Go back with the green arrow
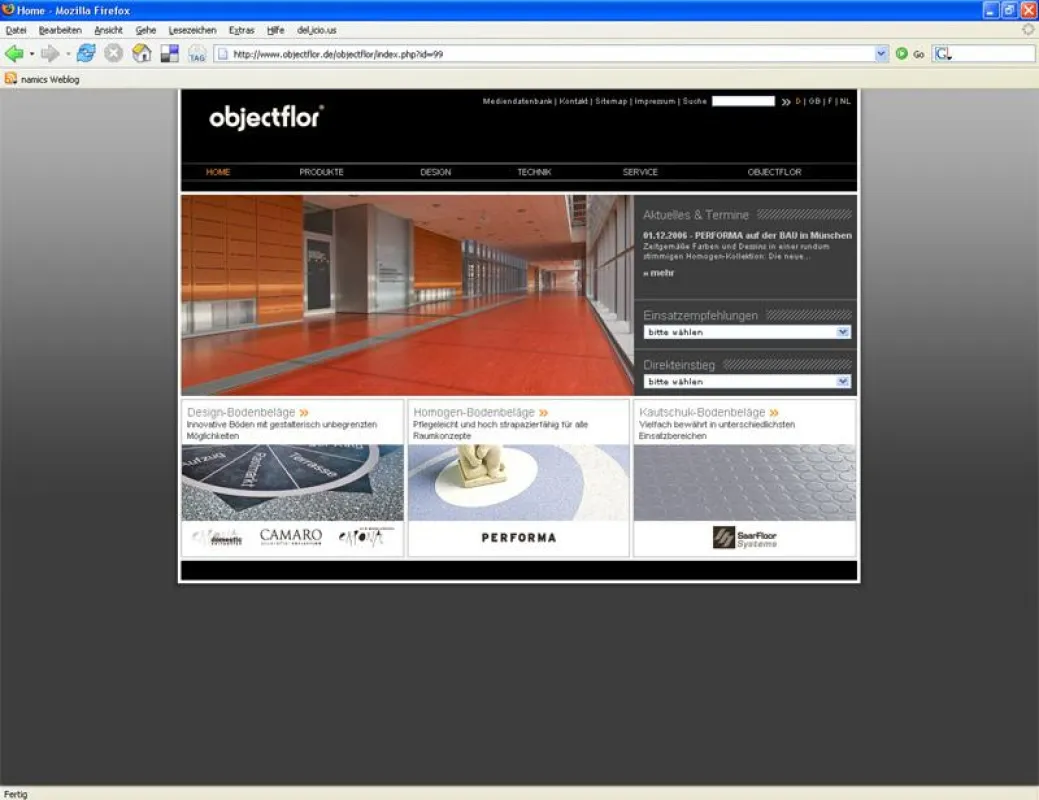 click(13, 54)
